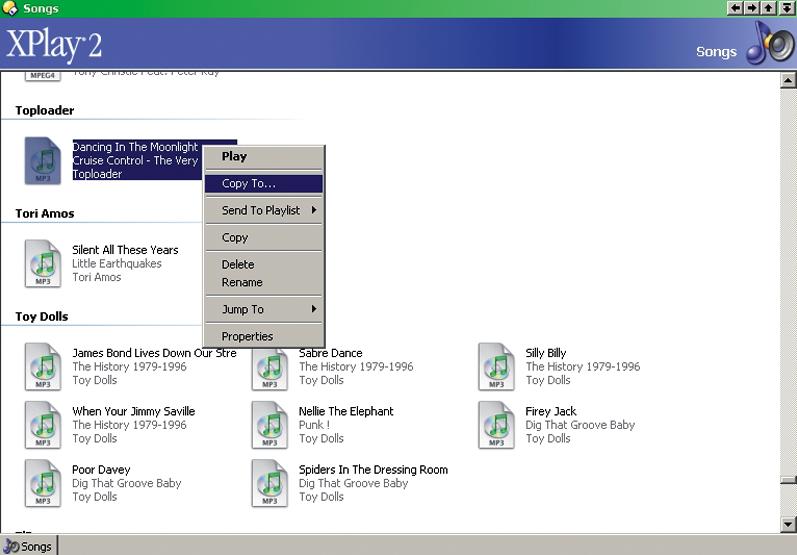Click the MP3 icon for Nellie The Elephant

click(269, 425)
